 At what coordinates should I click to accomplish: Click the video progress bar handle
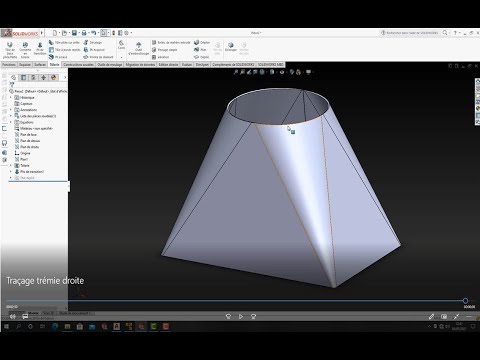pos(465,301)
